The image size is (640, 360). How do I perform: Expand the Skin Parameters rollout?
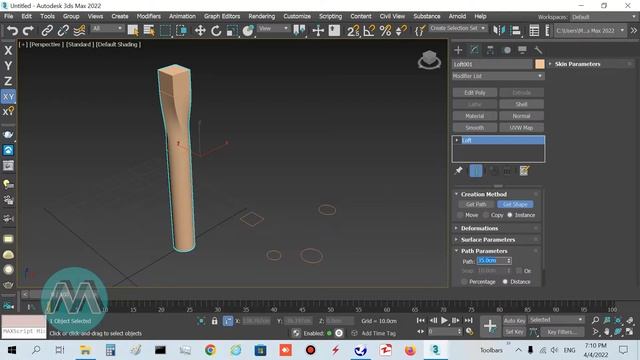[x=577, y=64]
